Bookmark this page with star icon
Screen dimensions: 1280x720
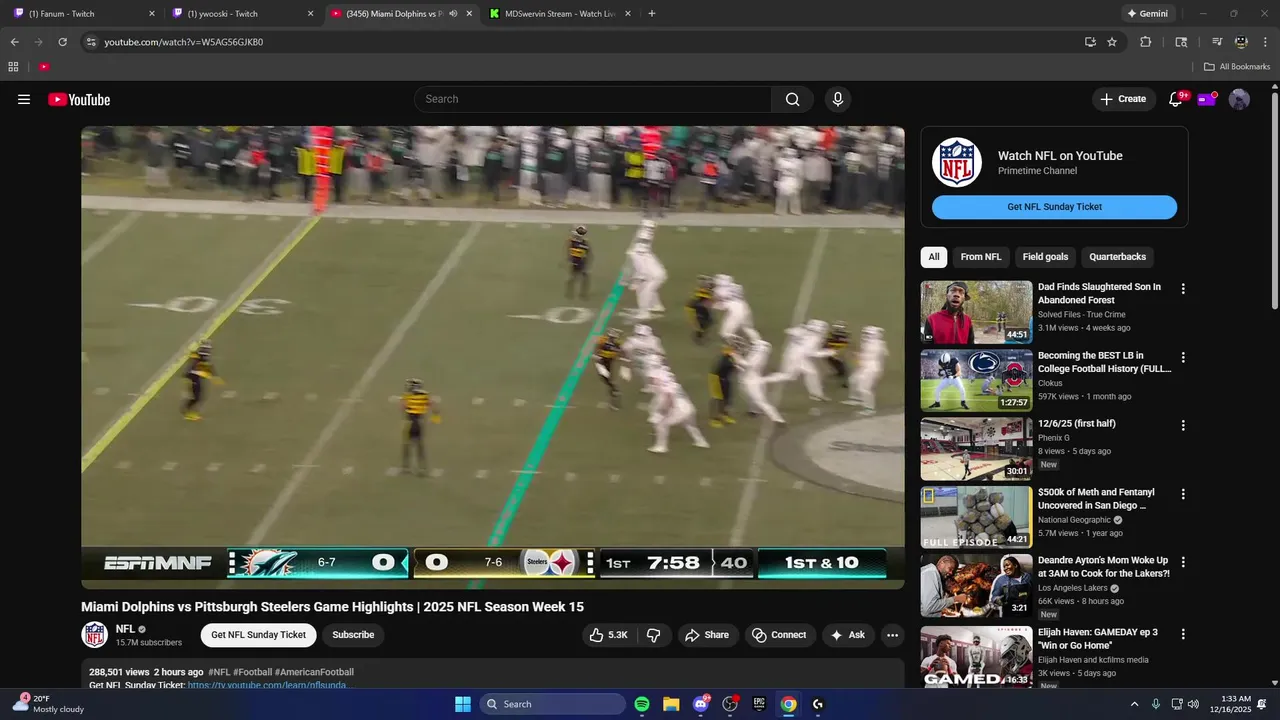pos(1112,42)
